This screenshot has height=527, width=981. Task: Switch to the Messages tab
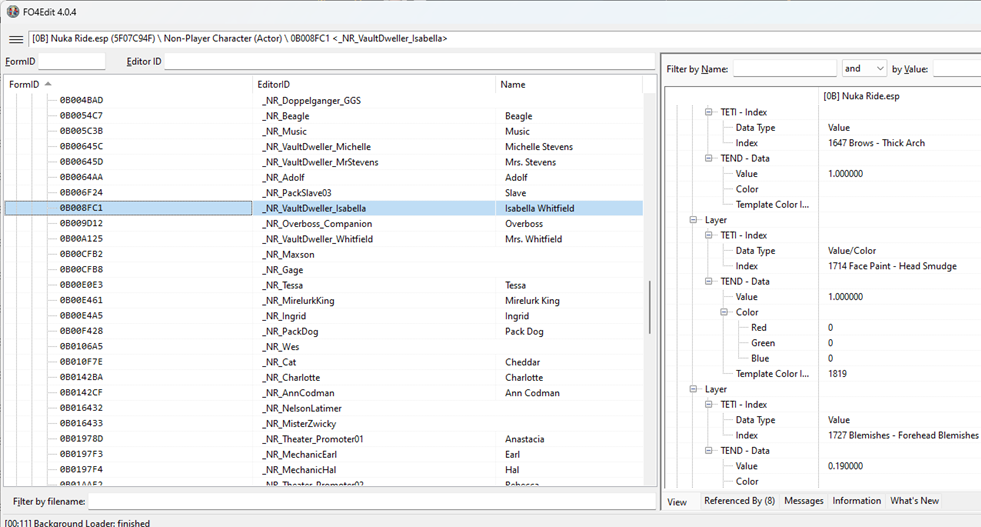point(803,501)
